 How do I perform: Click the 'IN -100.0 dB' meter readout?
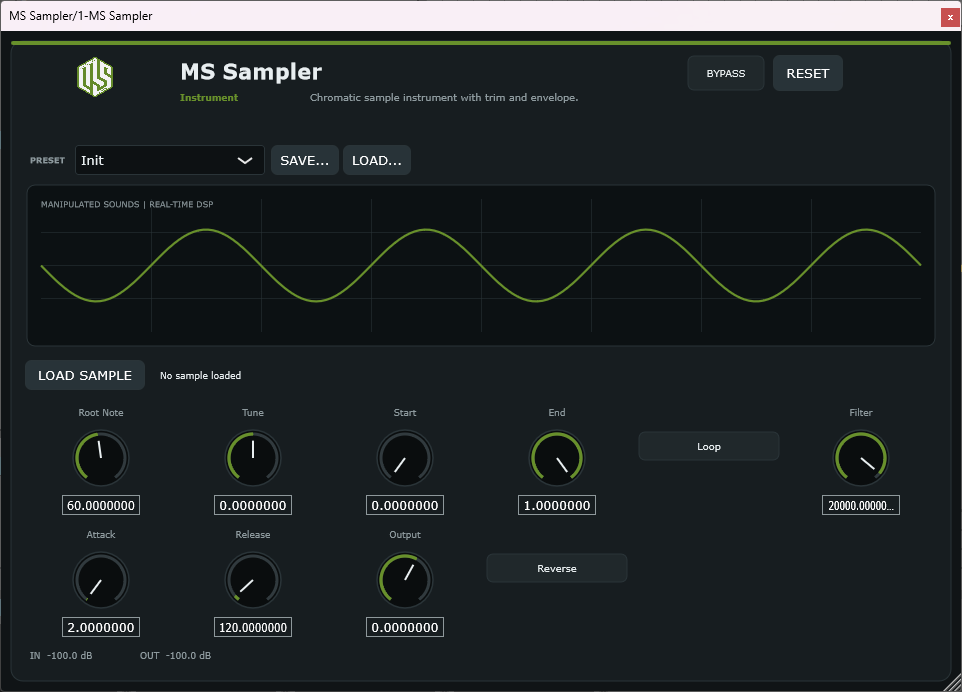(61, 655)
